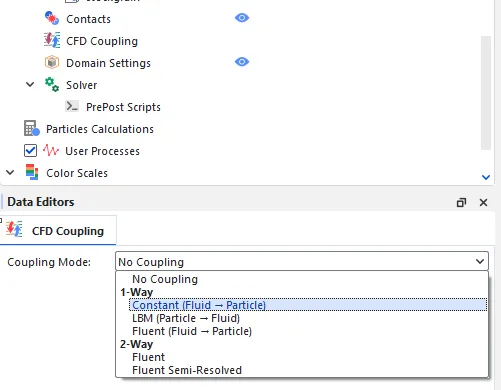Screen dimensions: 501x390
Task: Click the Solver gears icon
Action: 52,85
